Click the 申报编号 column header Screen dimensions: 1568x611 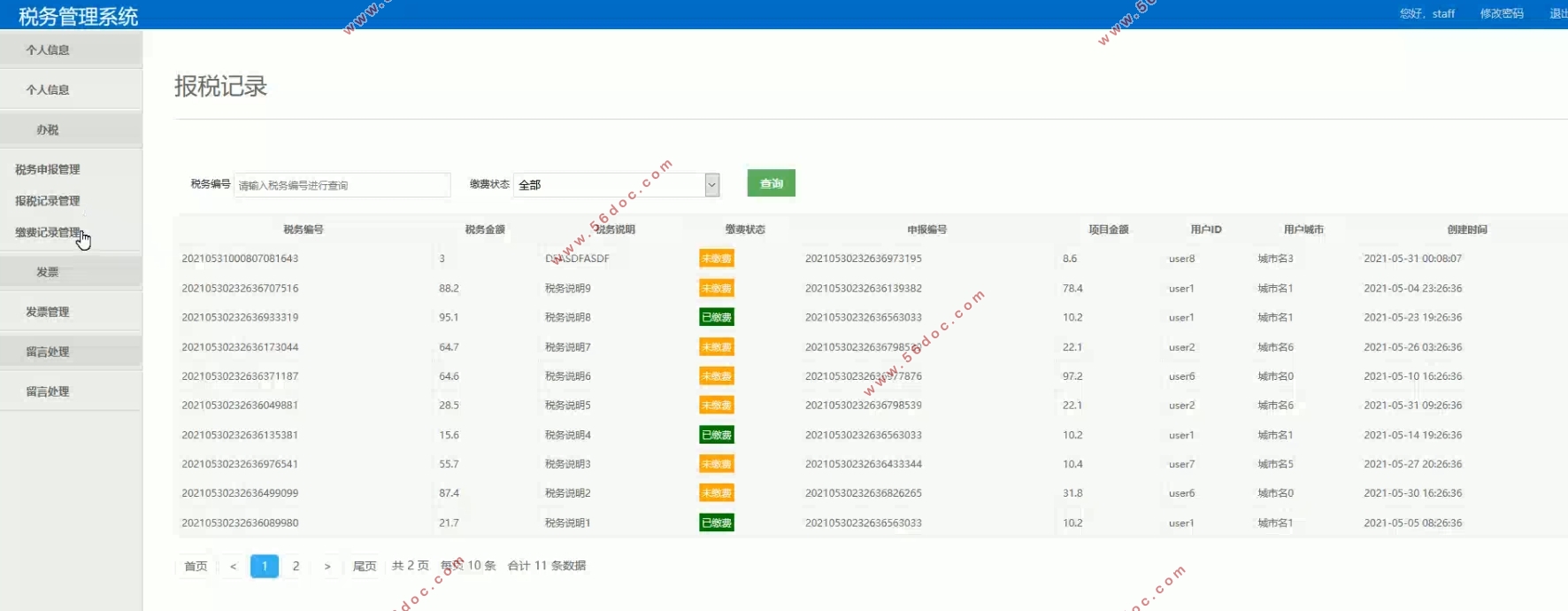click(927, 229)
